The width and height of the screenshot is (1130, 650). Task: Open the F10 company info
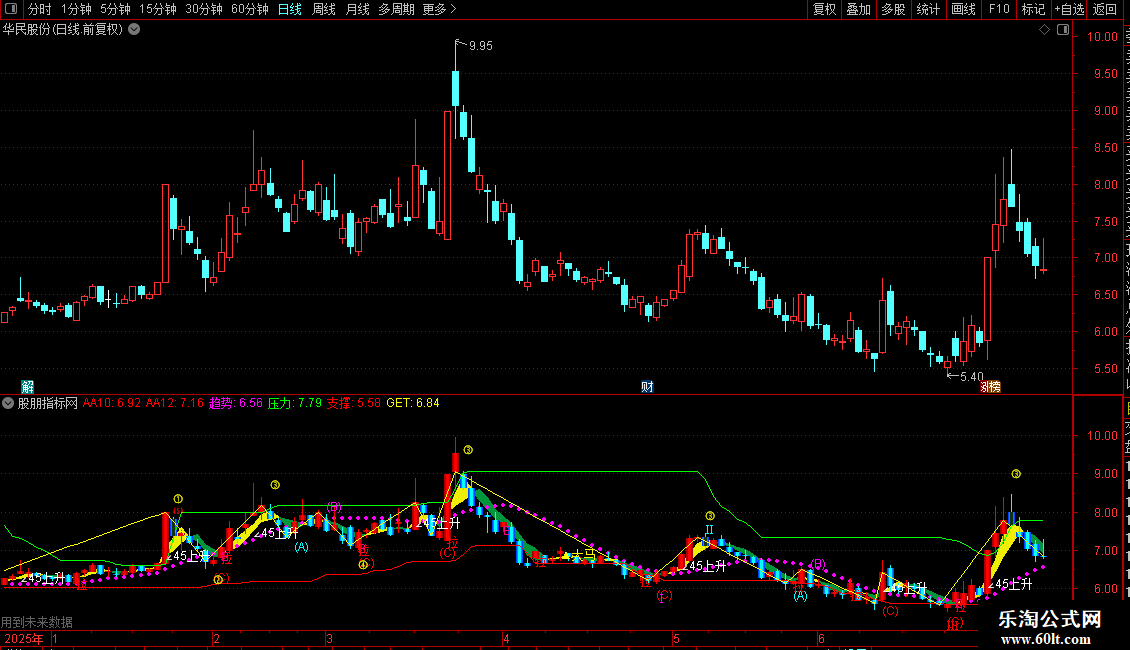pyautogui.click(x=999, y=9)
